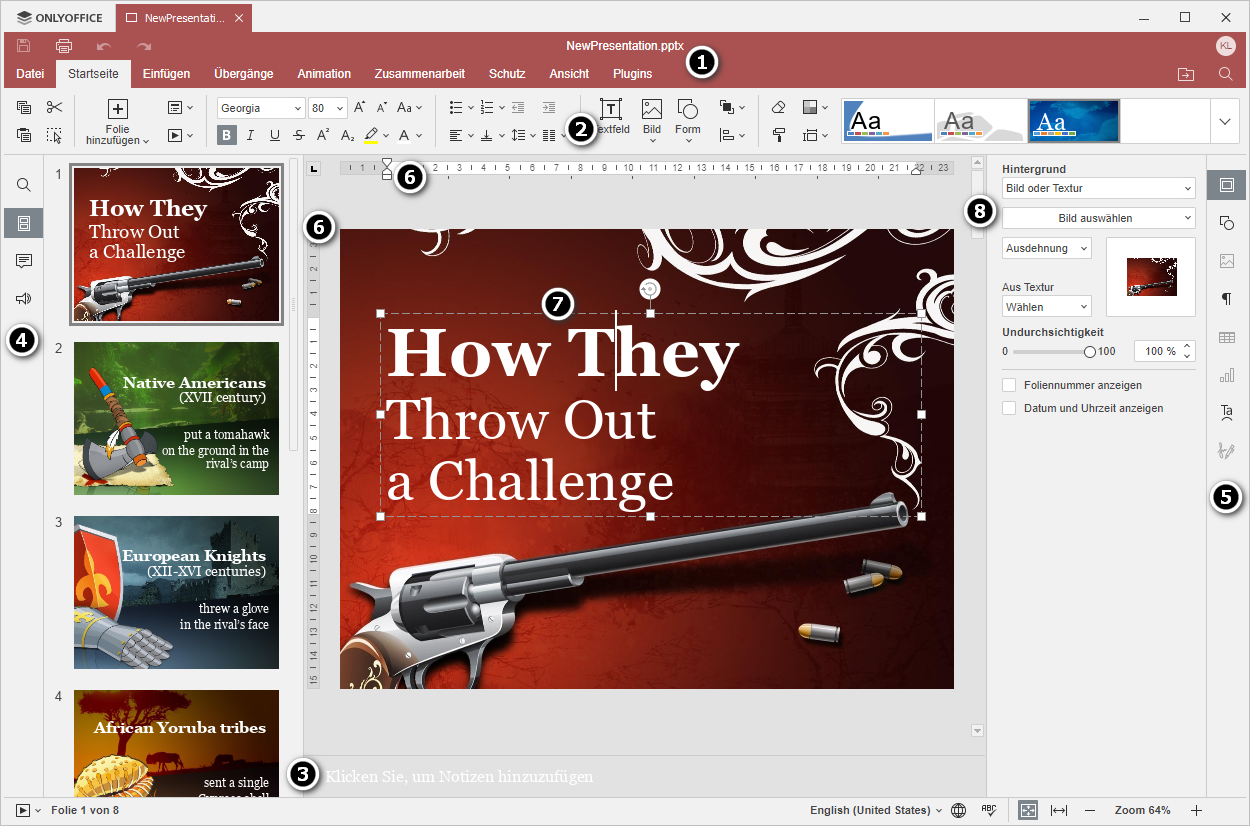The height and width of the screenshot is (826, 1250).
Task: Open the Georgia font name dropdown
Action: click(297, 108)
